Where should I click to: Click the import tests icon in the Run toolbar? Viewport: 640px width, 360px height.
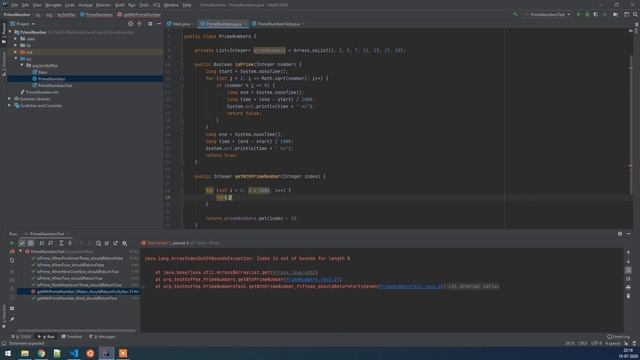click(x=107, y=243)
